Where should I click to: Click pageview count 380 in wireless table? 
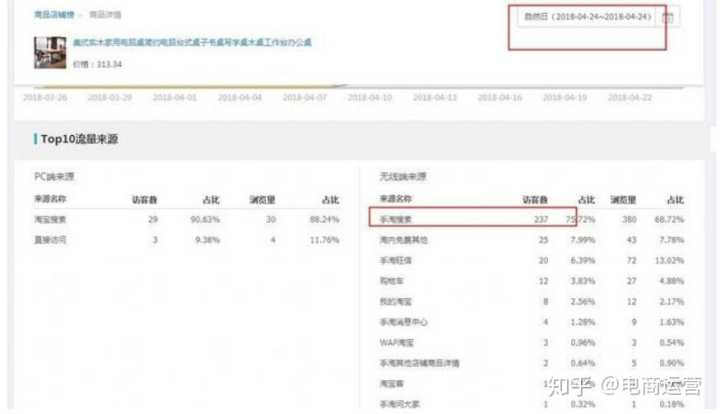pyautogui.click(x=629, y=219)
